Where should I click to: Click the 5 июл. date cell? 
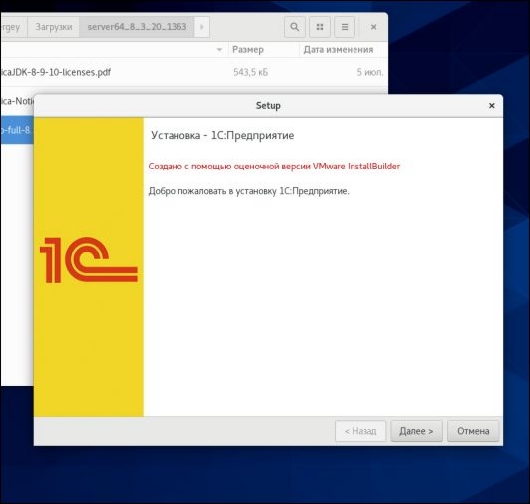370,72
